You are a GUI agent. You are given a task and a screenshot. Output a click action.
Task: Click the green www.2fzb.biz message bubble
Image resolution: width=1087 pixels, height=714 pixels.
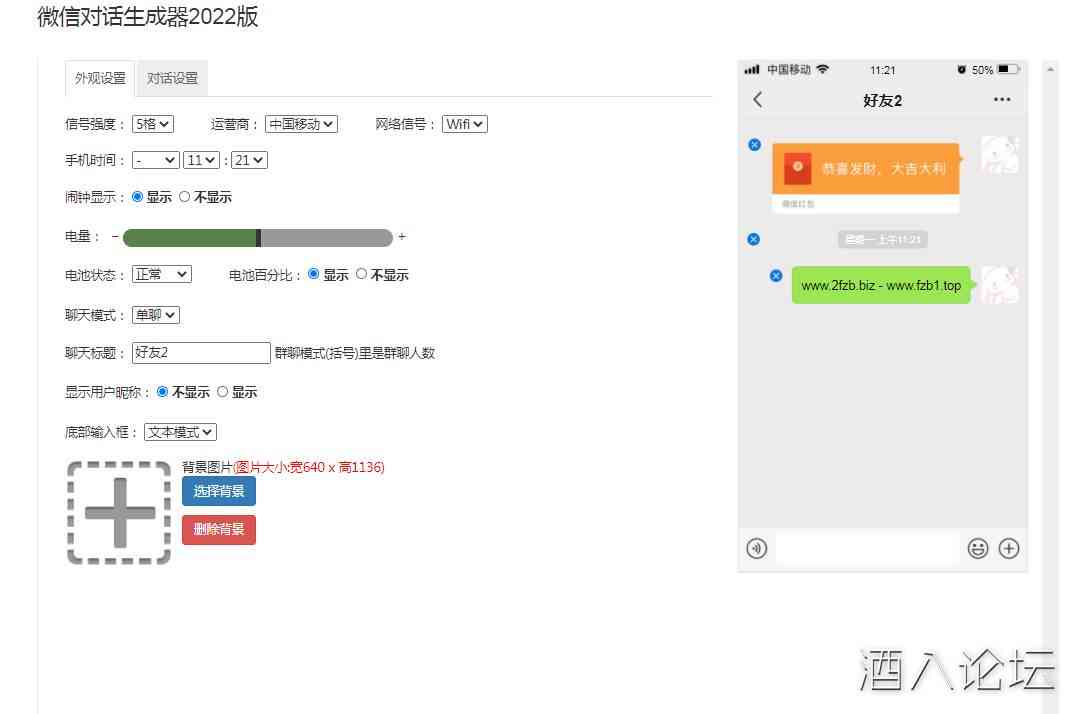[881, 285]
